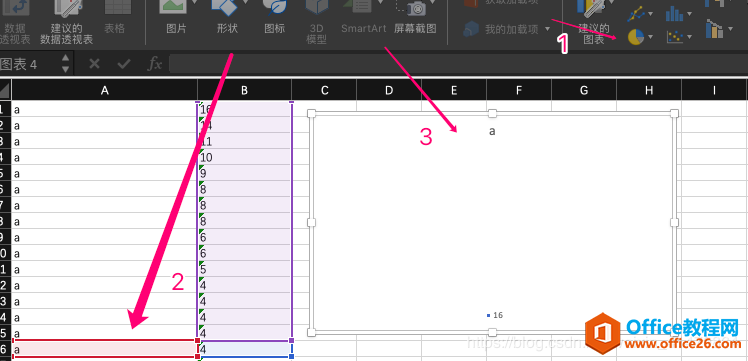Viewport: 748px width, 361px height.
Task: Click the chart's left-middle resize handle
Action: [x=312, y=222]
